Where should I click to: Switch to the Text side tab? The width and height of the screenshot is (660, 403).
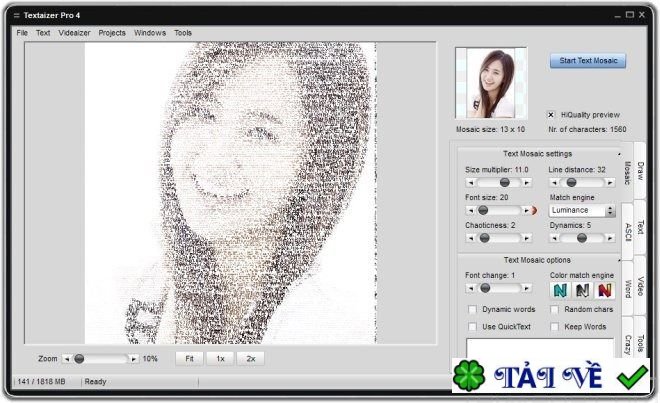tap(640, 227)
